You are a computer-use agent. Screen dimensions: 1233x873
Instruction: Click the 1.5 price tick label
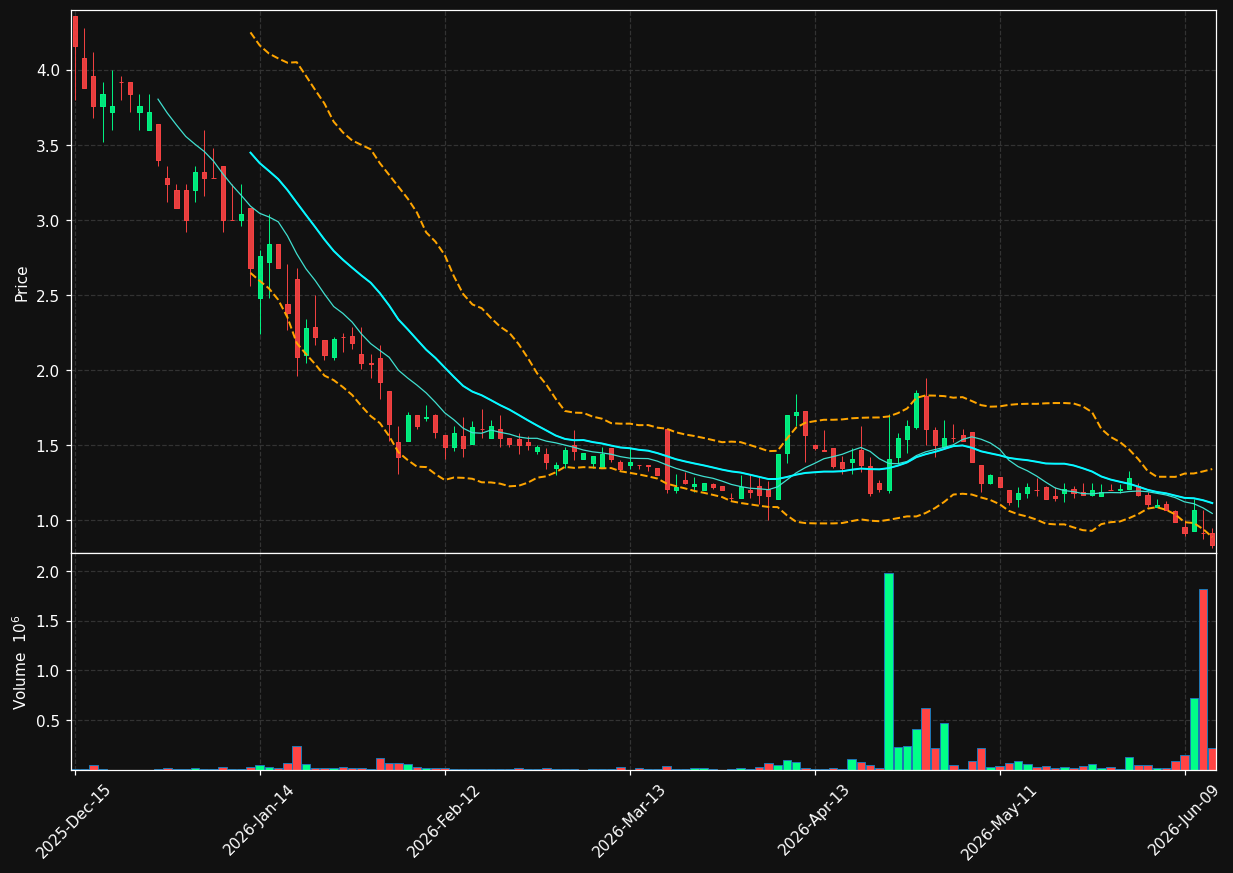49,445
